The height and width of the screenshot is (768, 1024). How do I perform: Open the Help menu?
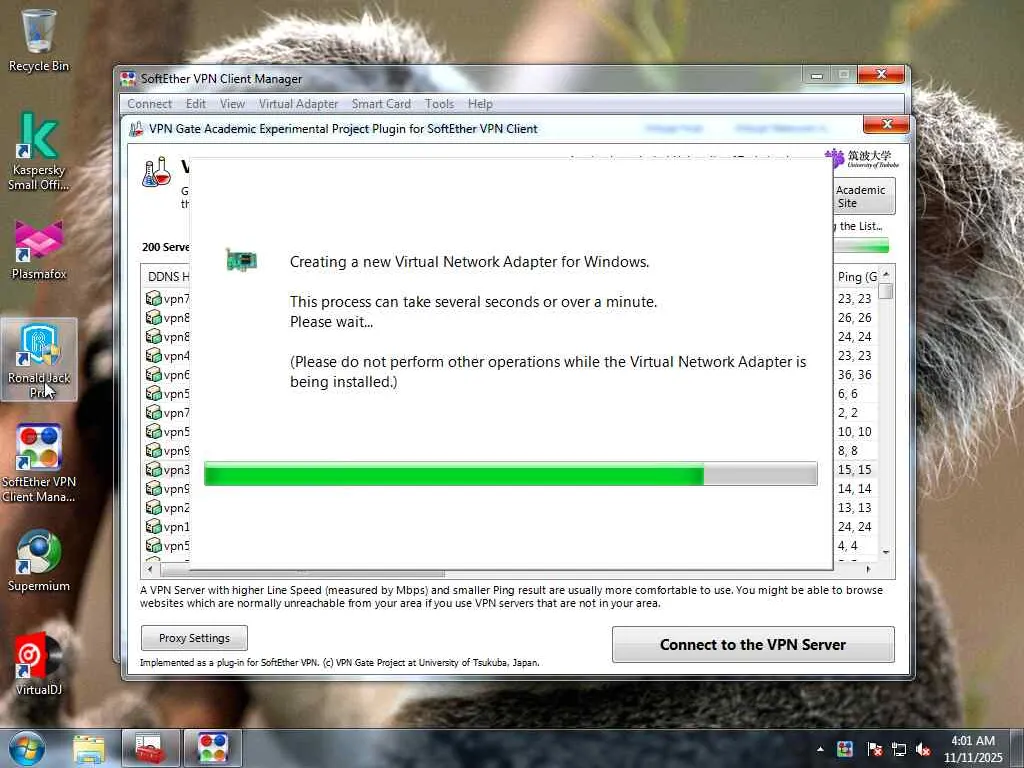click(x=480, y=104)
